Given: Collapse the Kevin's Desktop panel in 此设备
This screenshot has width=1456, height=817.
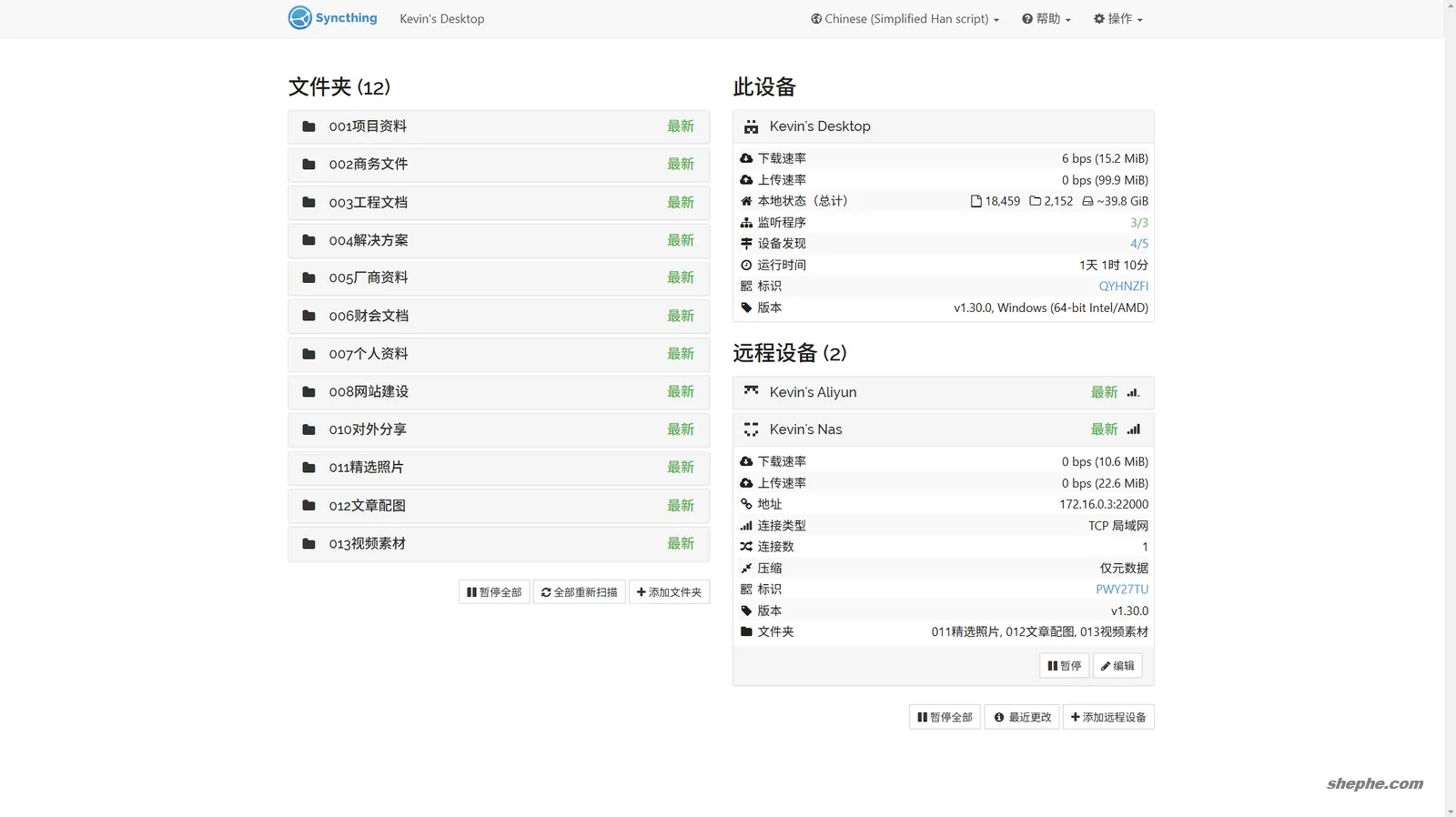Looking at the screenshot, I should 943,126.
